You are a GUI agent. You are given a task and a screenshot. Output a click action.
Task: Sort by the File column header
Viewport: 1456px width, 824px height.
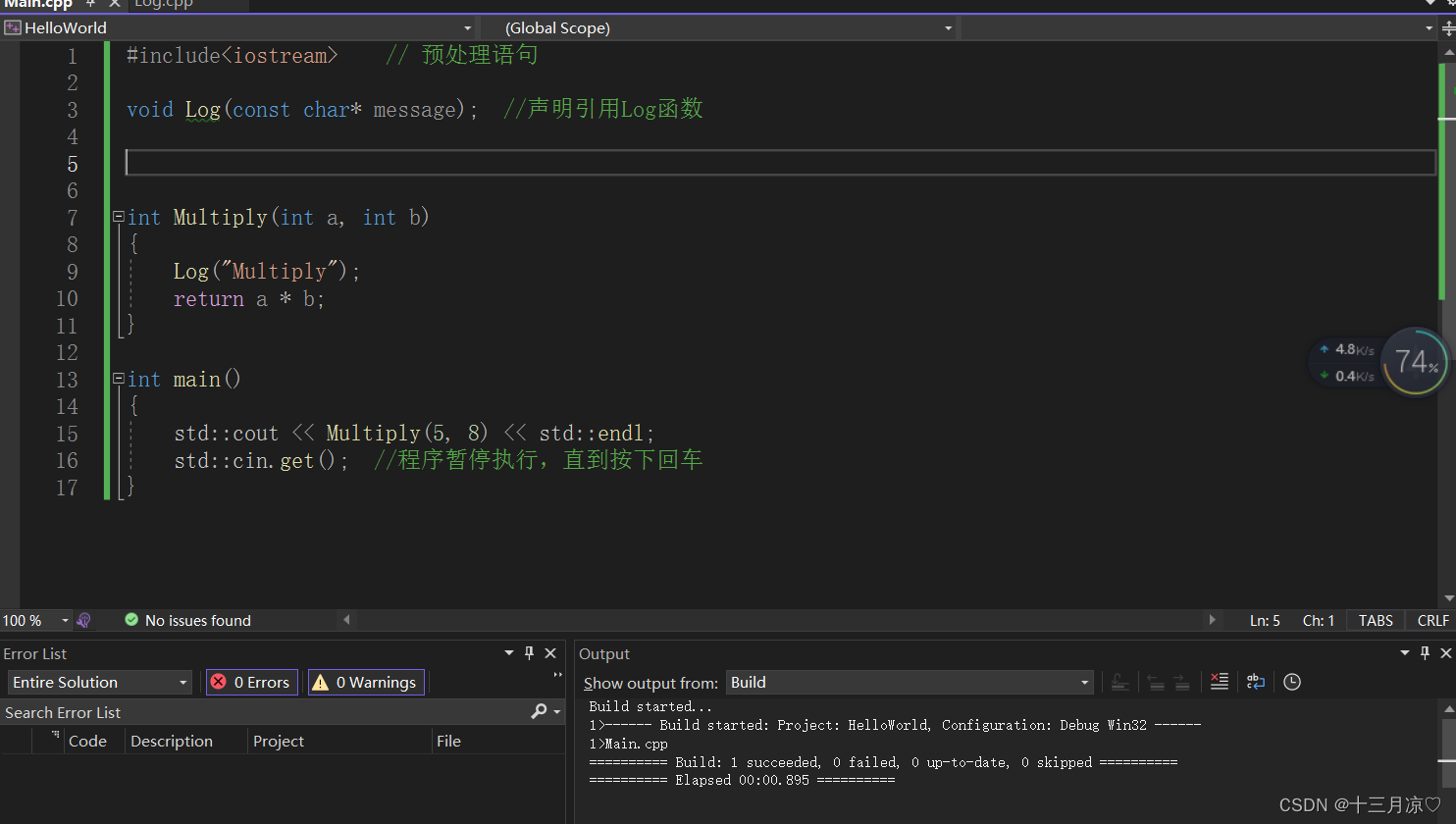click(x=448, y=742)
